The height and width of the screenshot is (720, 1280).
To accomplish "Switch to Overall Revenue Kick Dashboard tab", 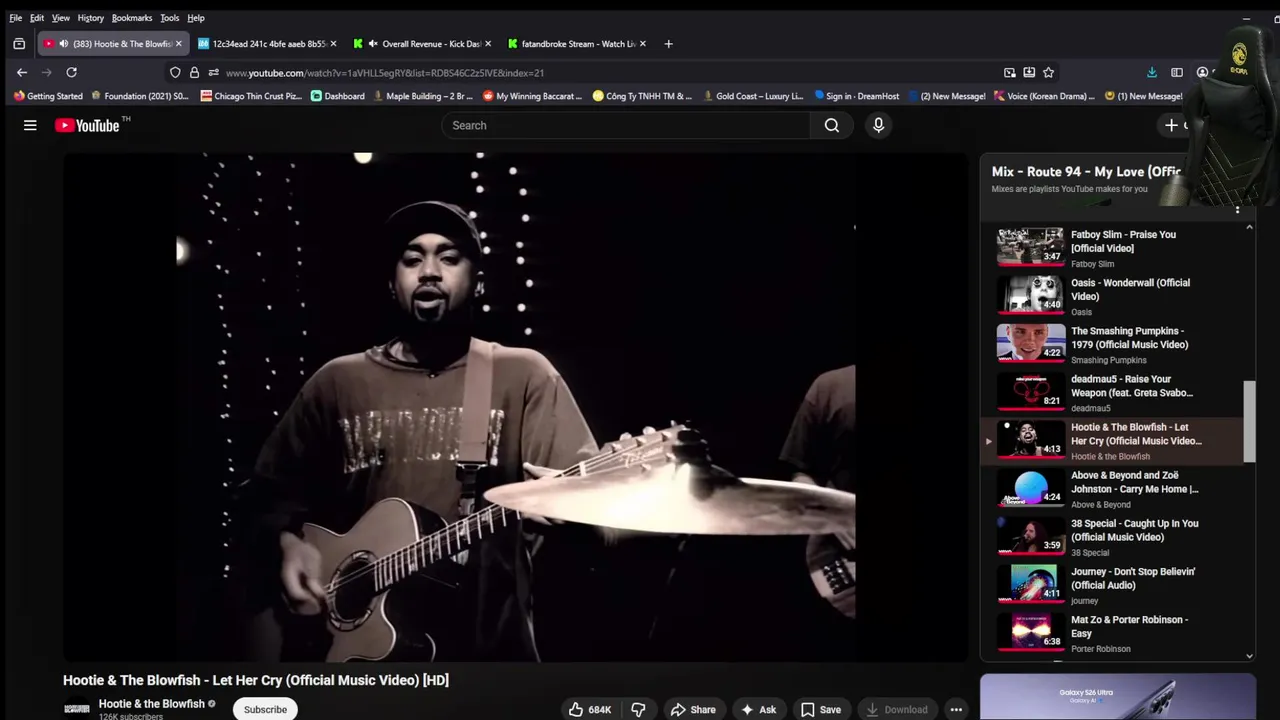I will [424, 44].
